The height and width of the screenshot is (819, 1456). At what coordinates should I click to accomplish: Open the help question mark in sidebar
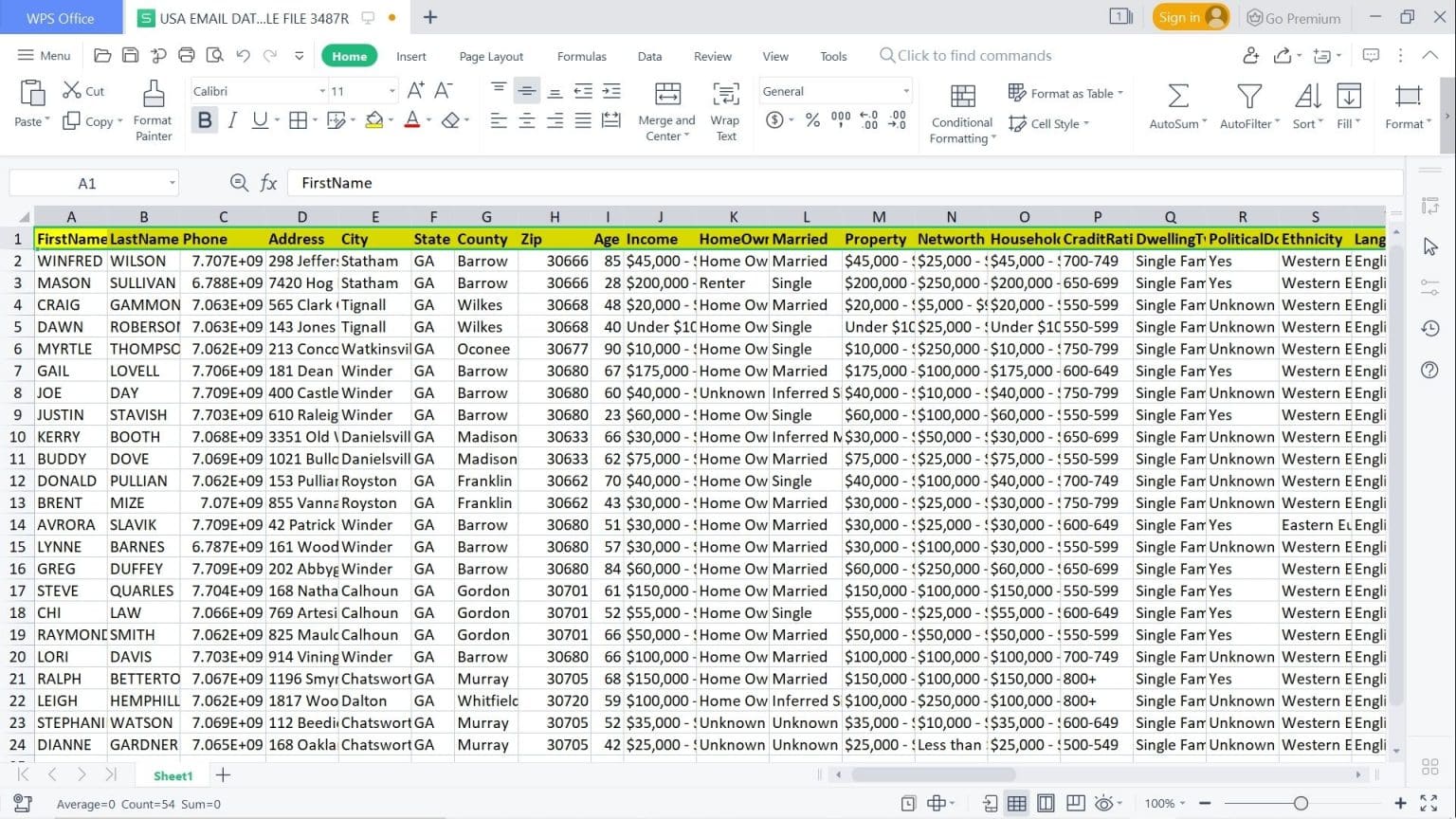(1430, 370)
